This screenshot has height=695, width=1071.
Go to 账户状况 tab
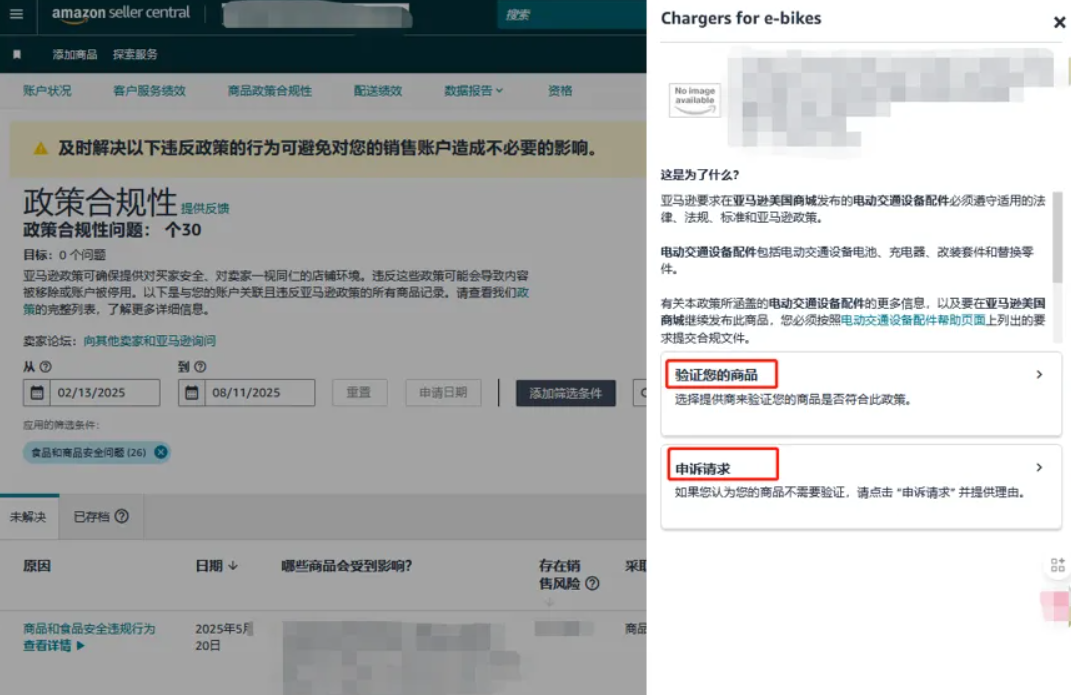(x=47, y=91)
